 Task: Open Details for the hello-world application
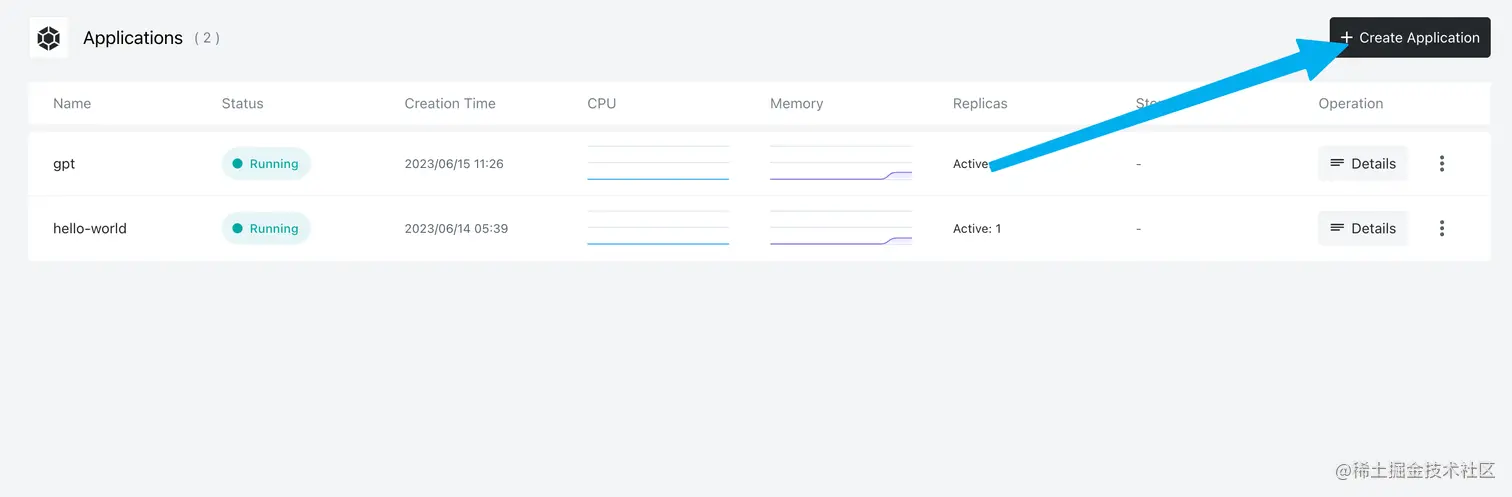(1362, 228)
